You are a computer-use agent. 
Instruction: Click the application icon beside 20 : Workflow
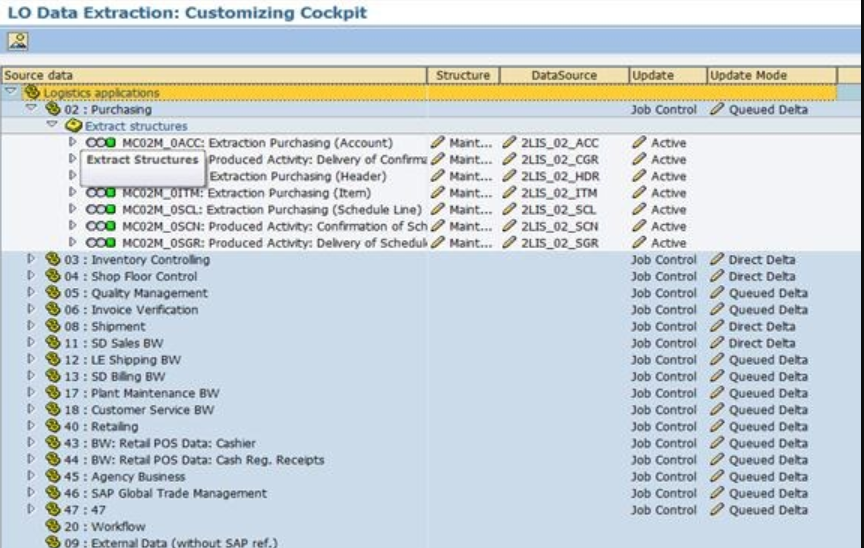coord(53,525)
